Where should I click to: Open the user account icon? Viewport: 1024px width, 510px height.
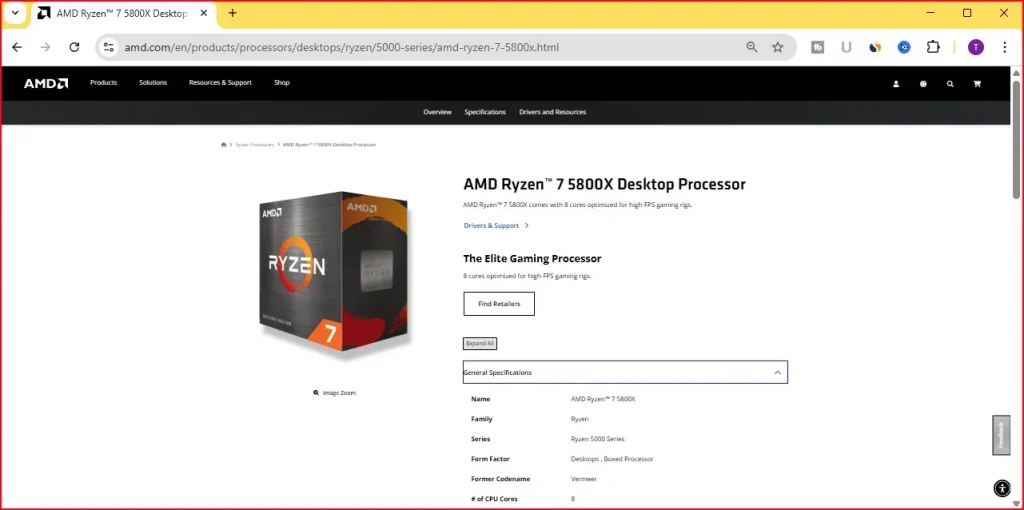pyautogui.click(x=896, y=84)
